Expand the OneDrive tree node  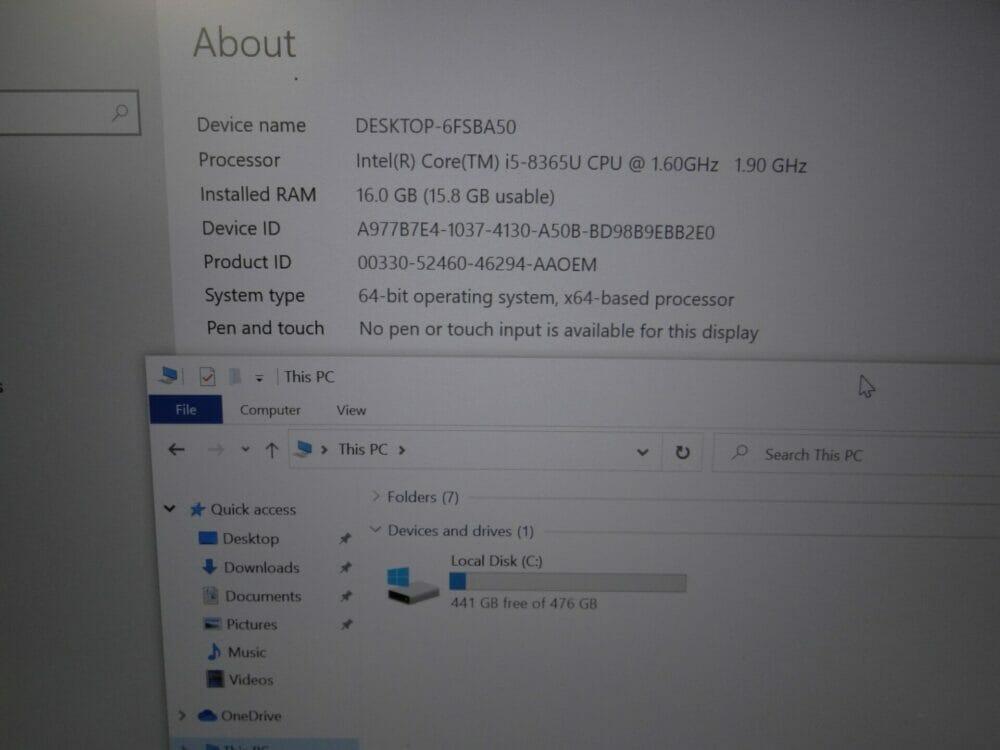pyautogui.click(x=182, y=715)
